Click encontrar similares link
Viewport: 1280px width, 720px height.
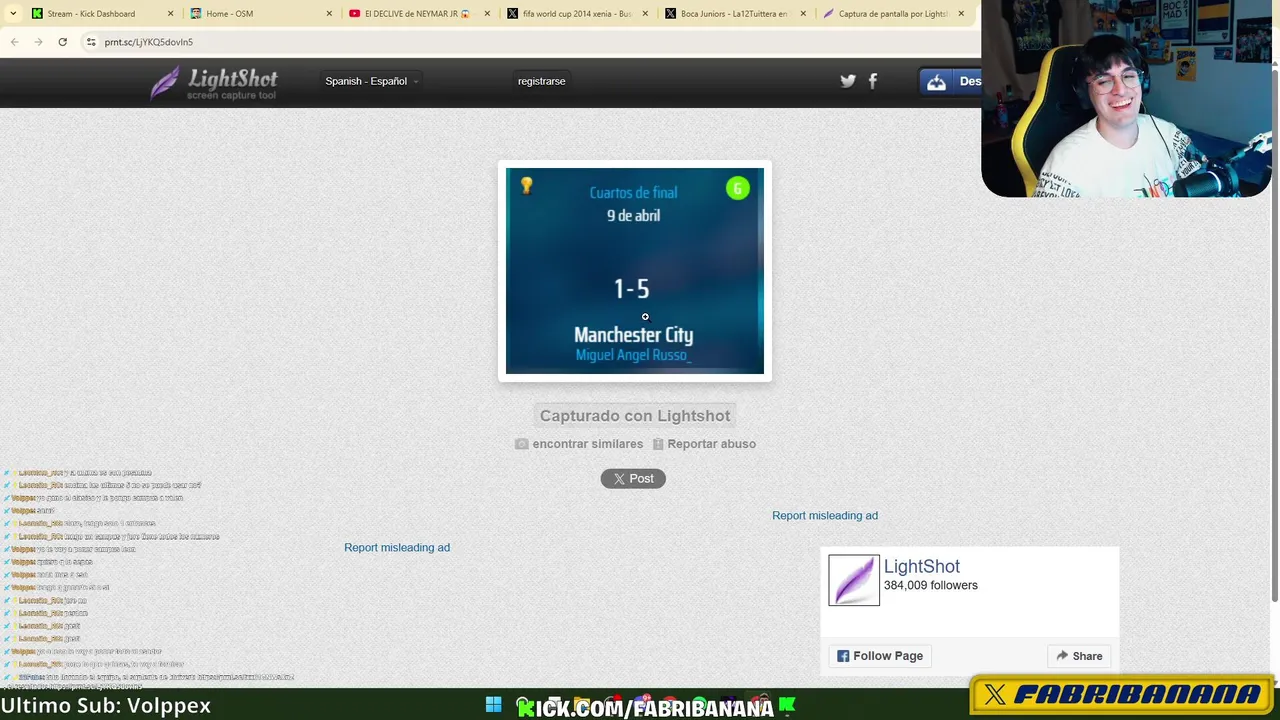tap(588, 444)
